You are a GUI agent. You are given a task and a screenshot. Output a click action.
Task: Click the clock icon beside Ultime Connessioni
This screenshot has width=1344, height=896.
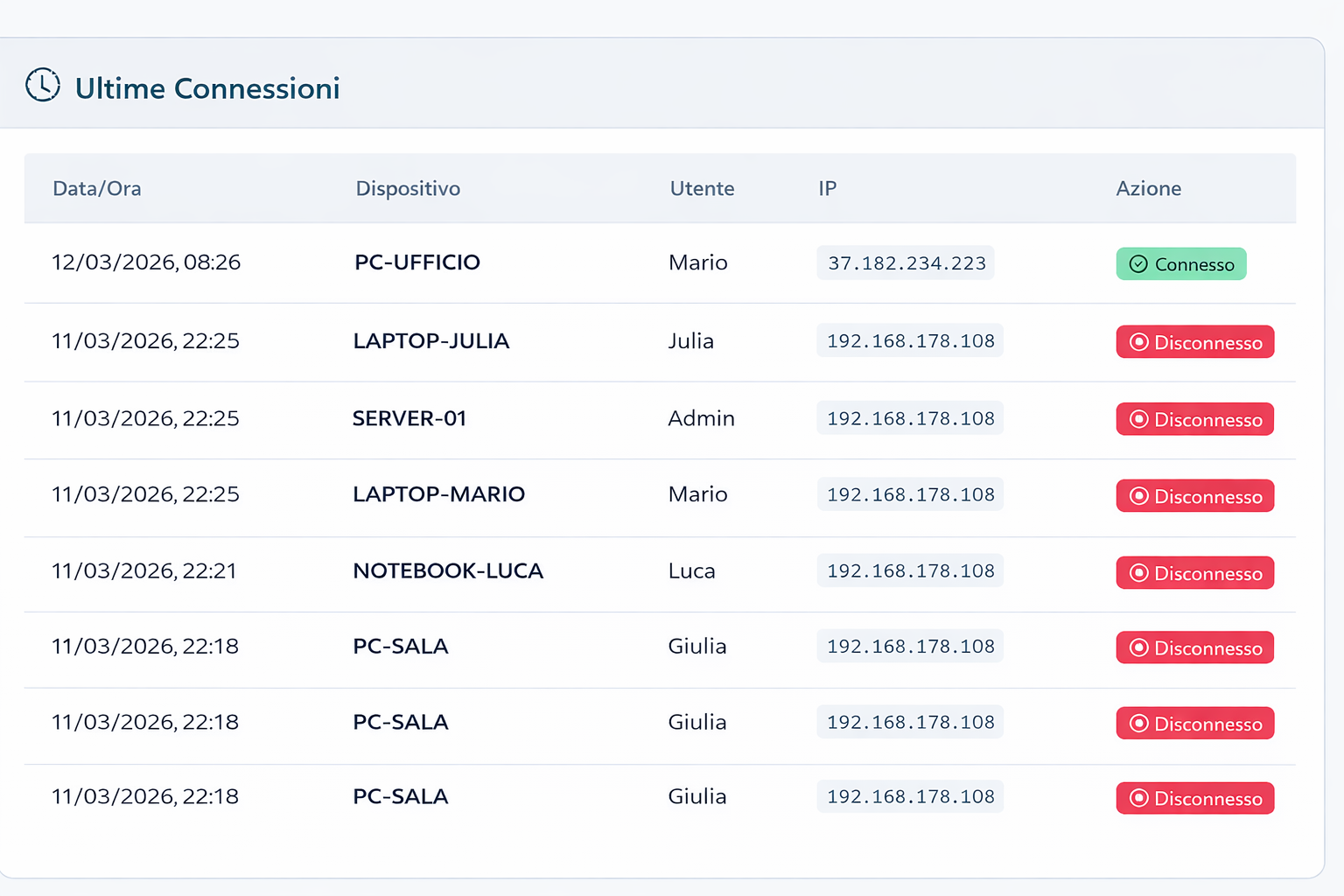click(x=43, y=85)
